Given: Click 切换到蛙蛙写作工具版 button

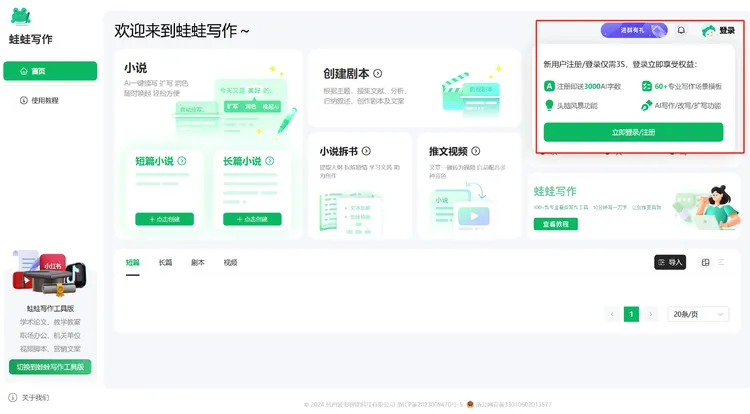Looking at the screenshot, I should (x=51, y=367).
